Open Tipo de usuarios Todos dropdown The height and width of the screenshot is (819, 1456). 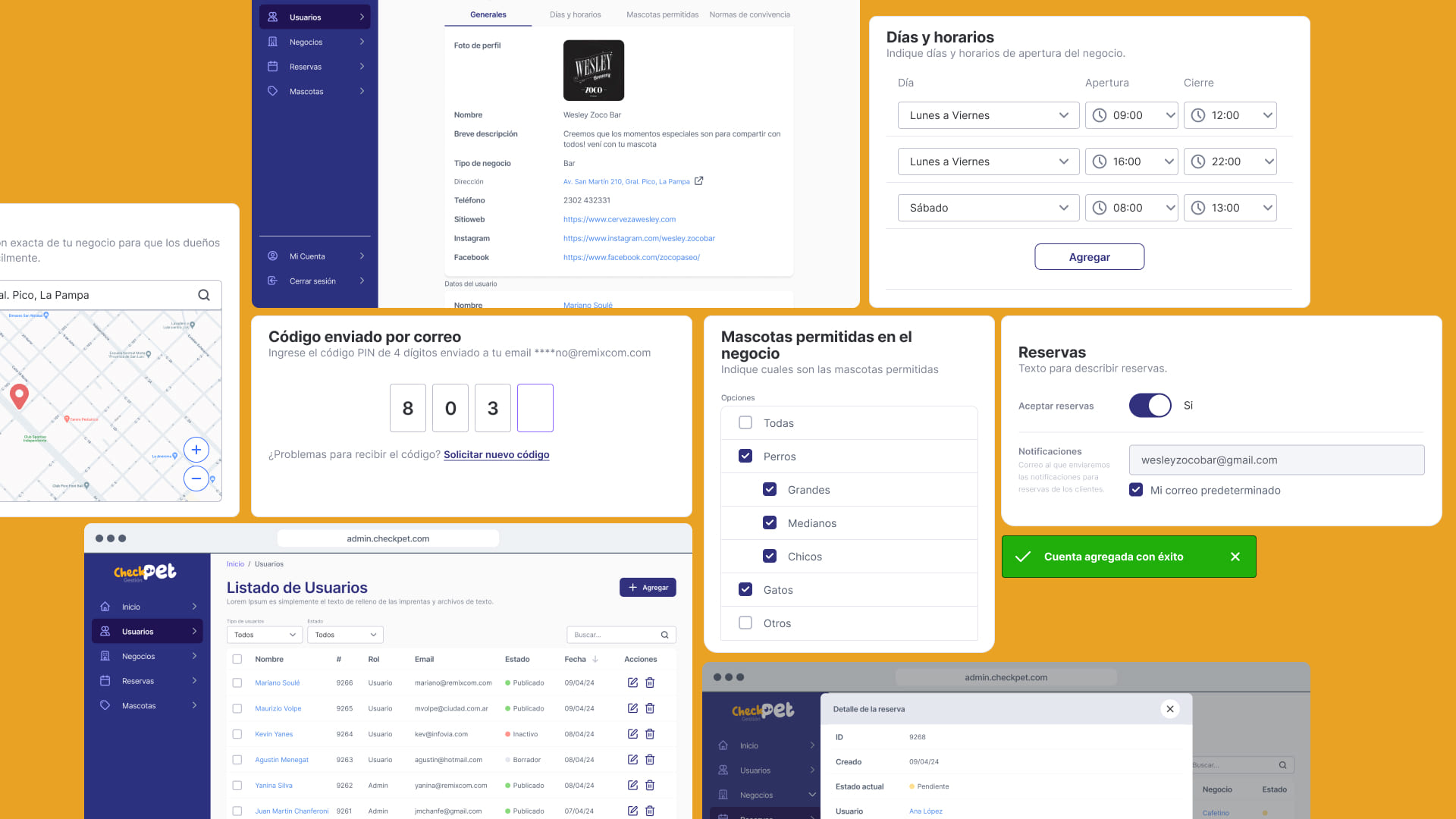pyautogui.click(x=265, y=635)
